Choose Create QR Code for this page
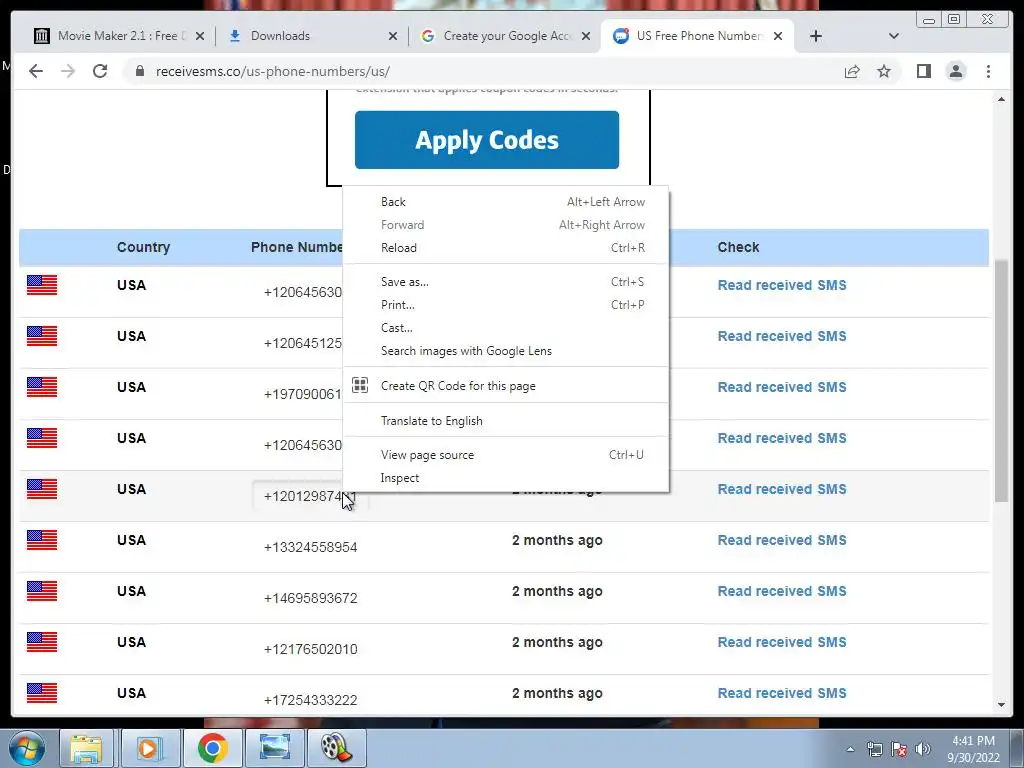The height and width of the screenshot is (768, 1024). click(x=505, y=385)
